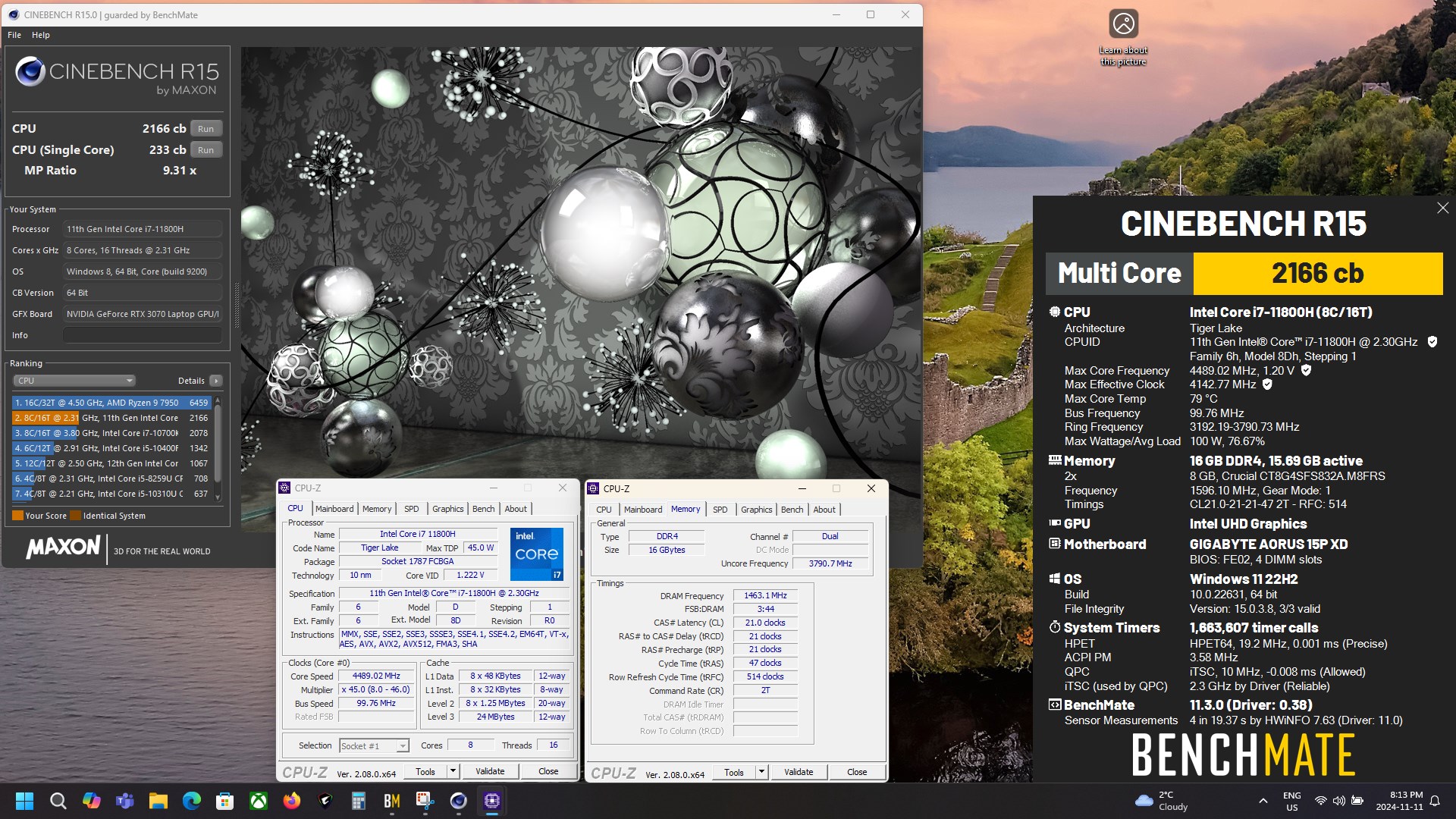Open the AORUS control center icon

click(x=325, y=801)
